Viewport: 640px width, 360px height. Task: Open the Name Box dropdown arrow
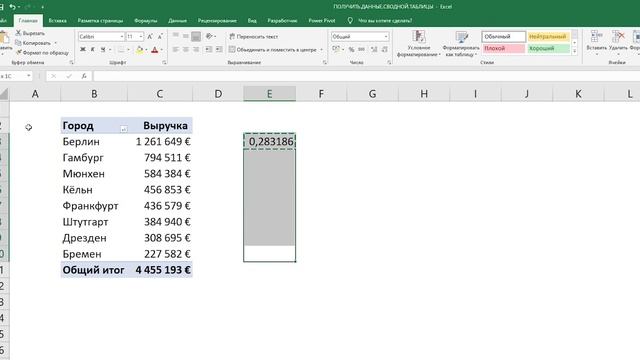[29, 76]
